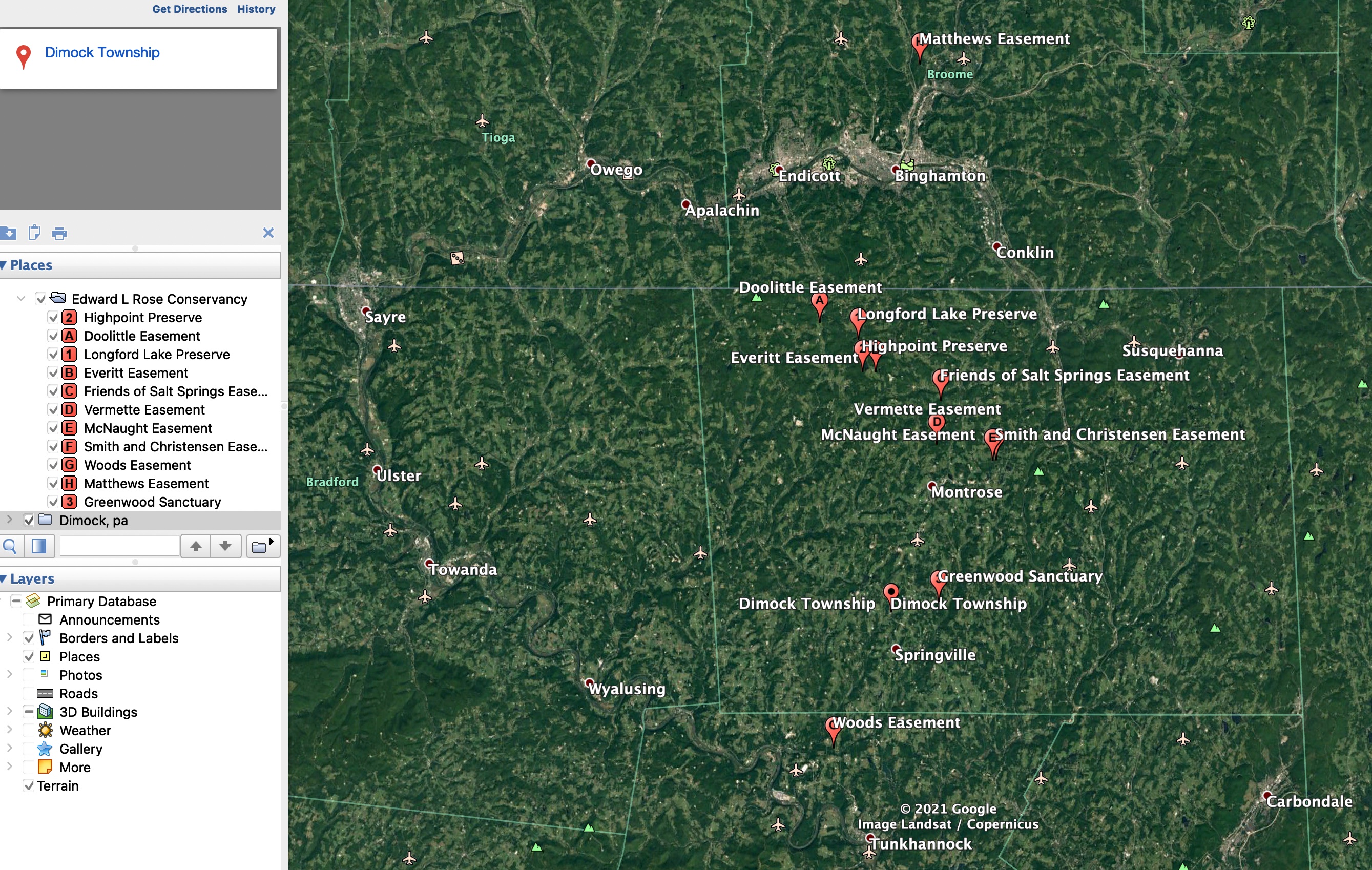Print the search results
The width and height of the screenshot is (1372, 870).
click(59, 233)
